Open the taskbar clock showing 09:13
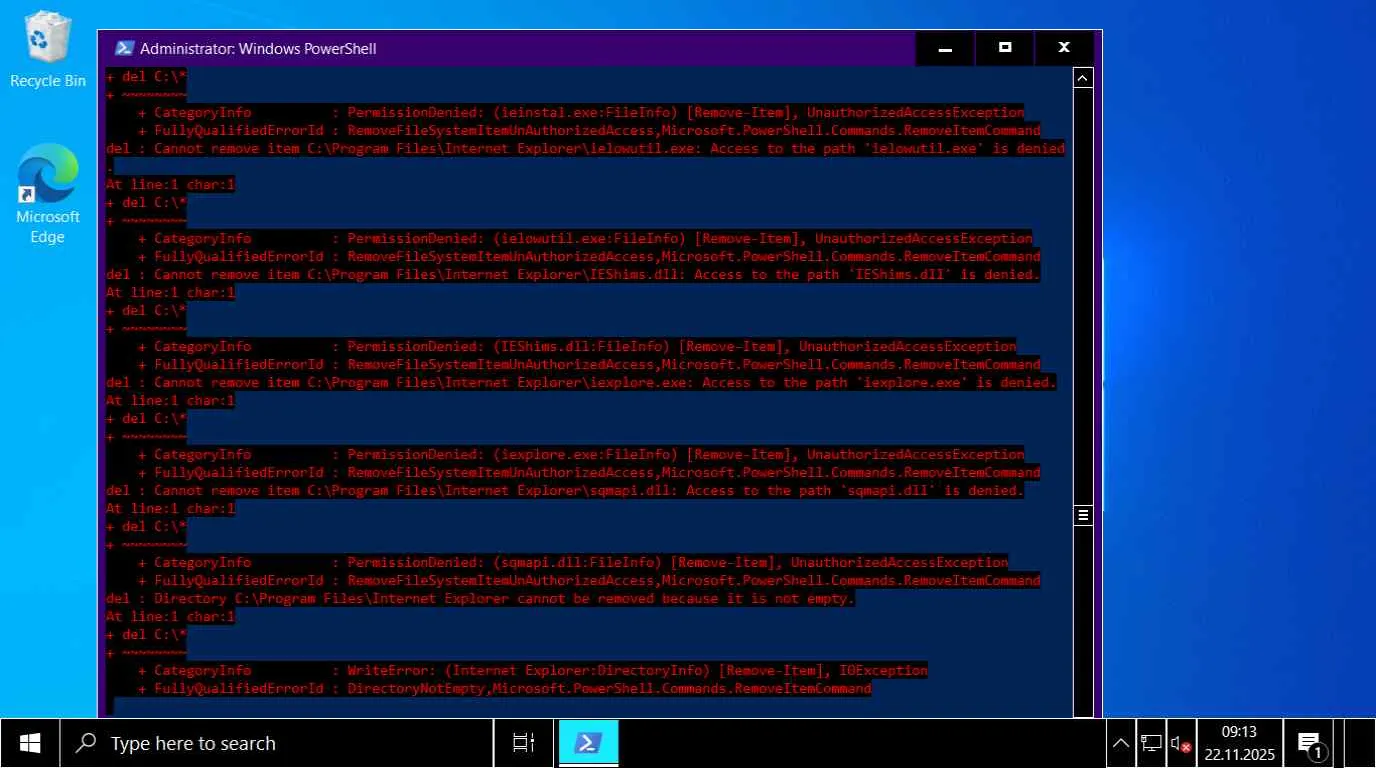 point(1239,743)
